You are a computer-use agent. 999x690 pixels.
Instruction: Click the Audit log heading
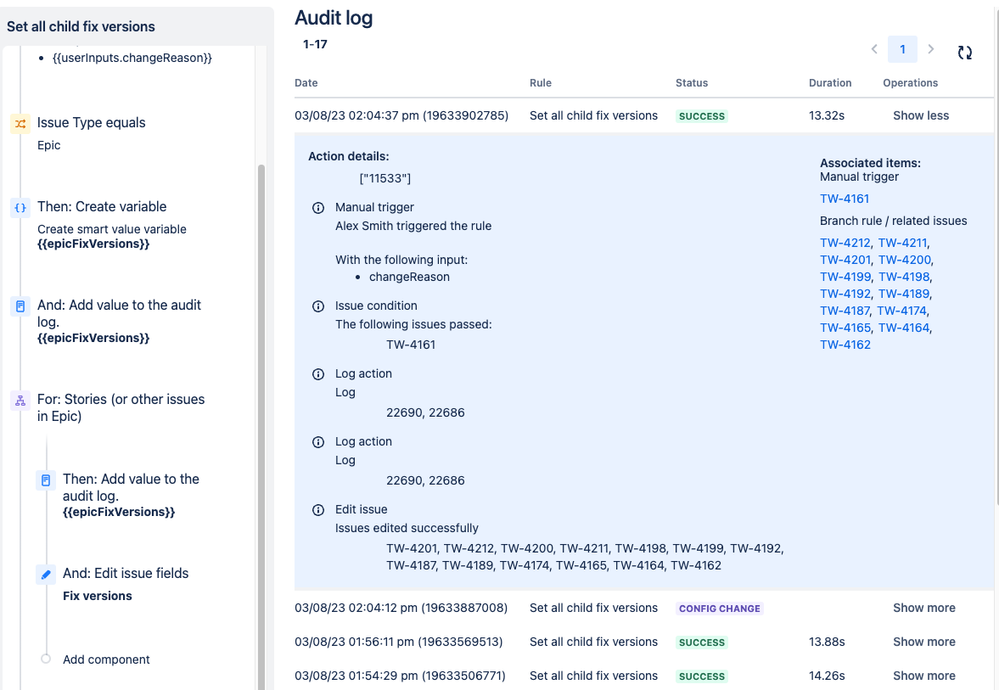click(333, 18)
